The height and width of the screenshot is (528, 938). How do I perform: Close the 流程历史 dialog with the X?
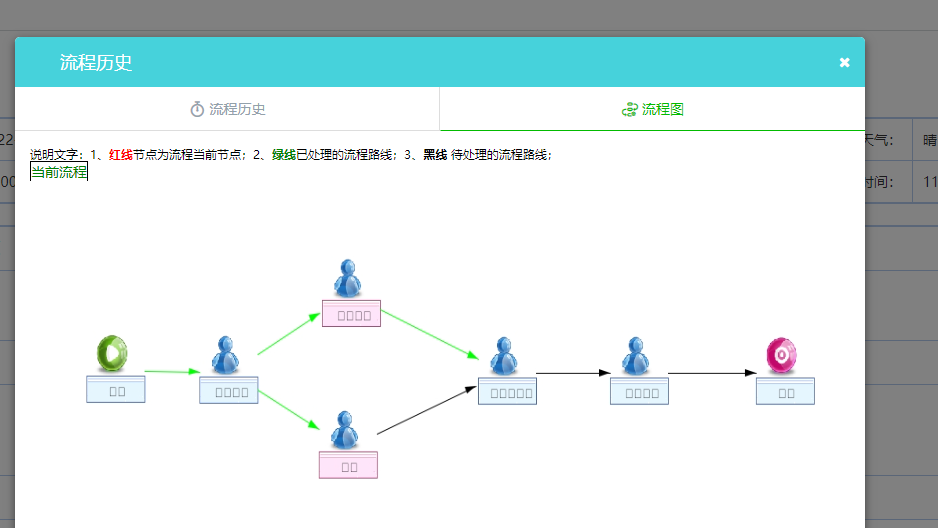[x=844, y=62]
